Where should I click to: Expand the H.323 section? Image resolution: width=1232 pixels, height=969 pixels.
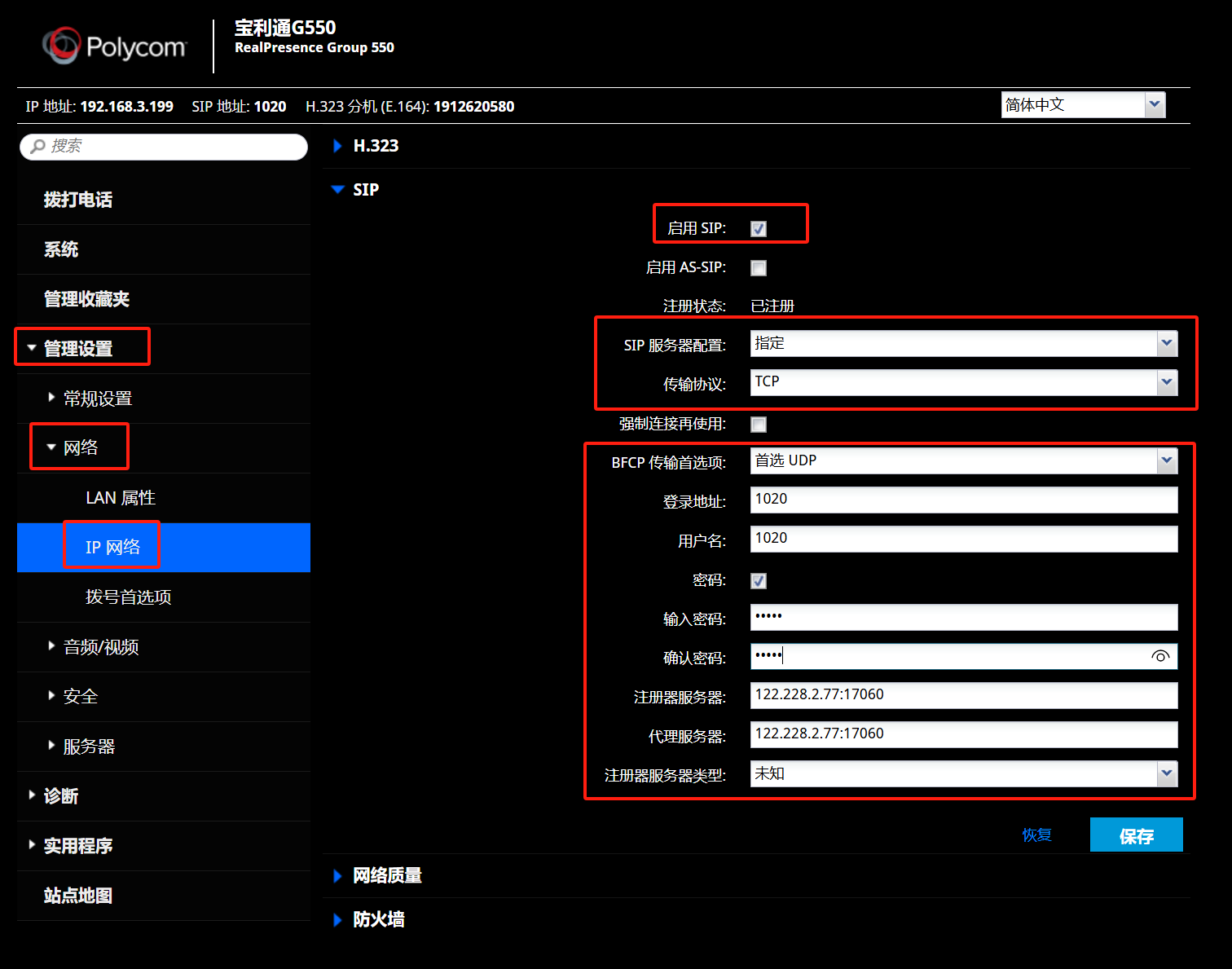[338, 146]
